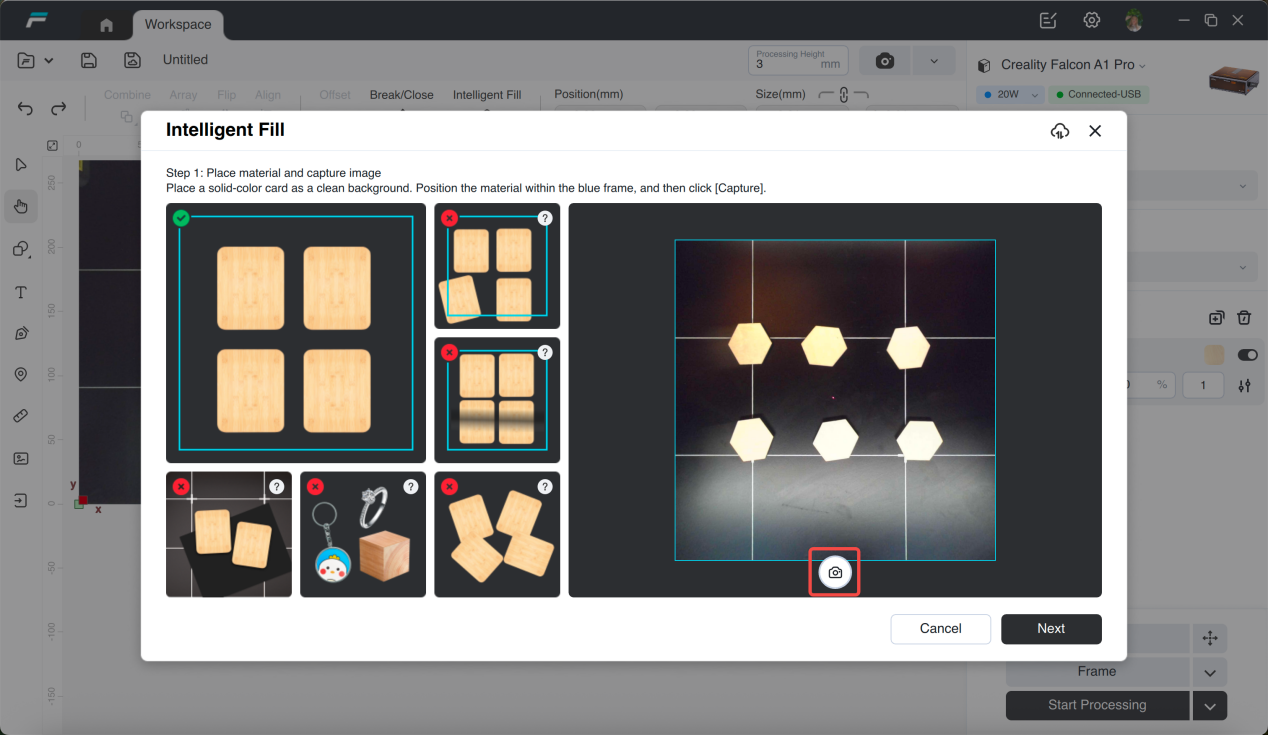Open layer parameter sliders icon
This screenshot has width=1268, height=735.
1244,385
